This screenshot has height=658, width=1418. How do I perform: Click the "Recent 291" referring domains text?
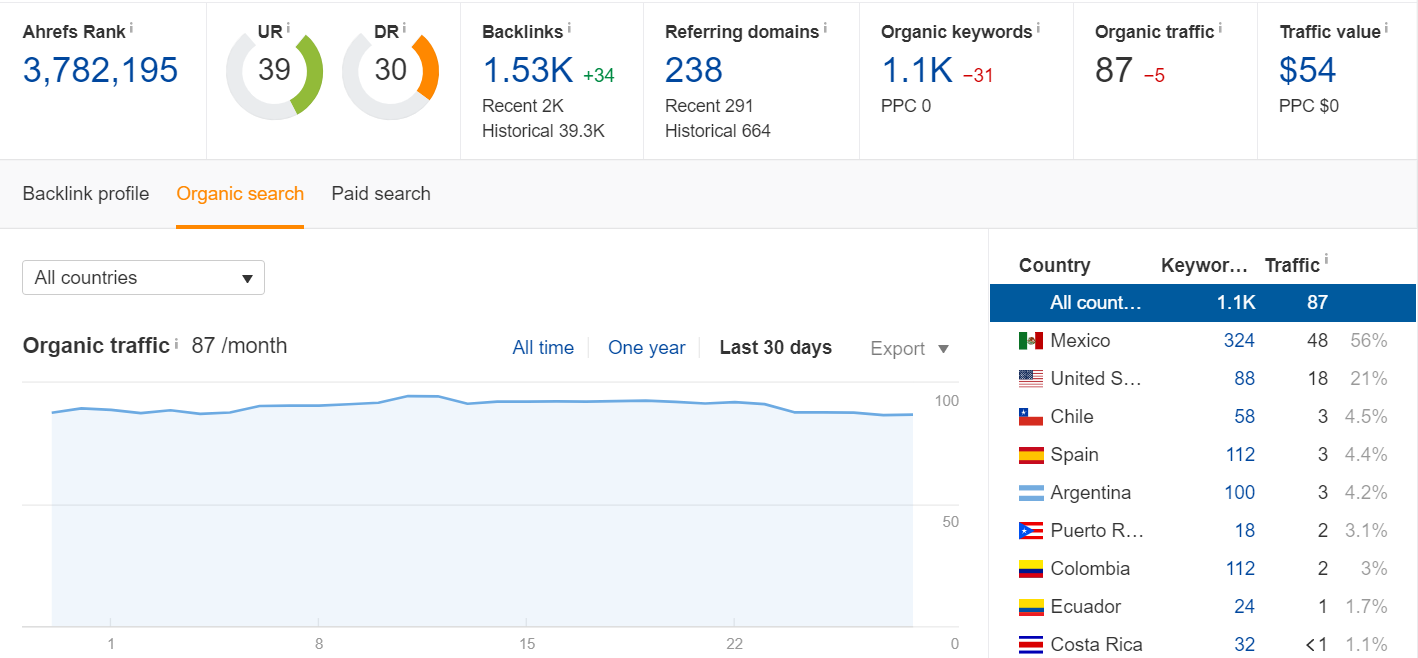click(709, 106)
